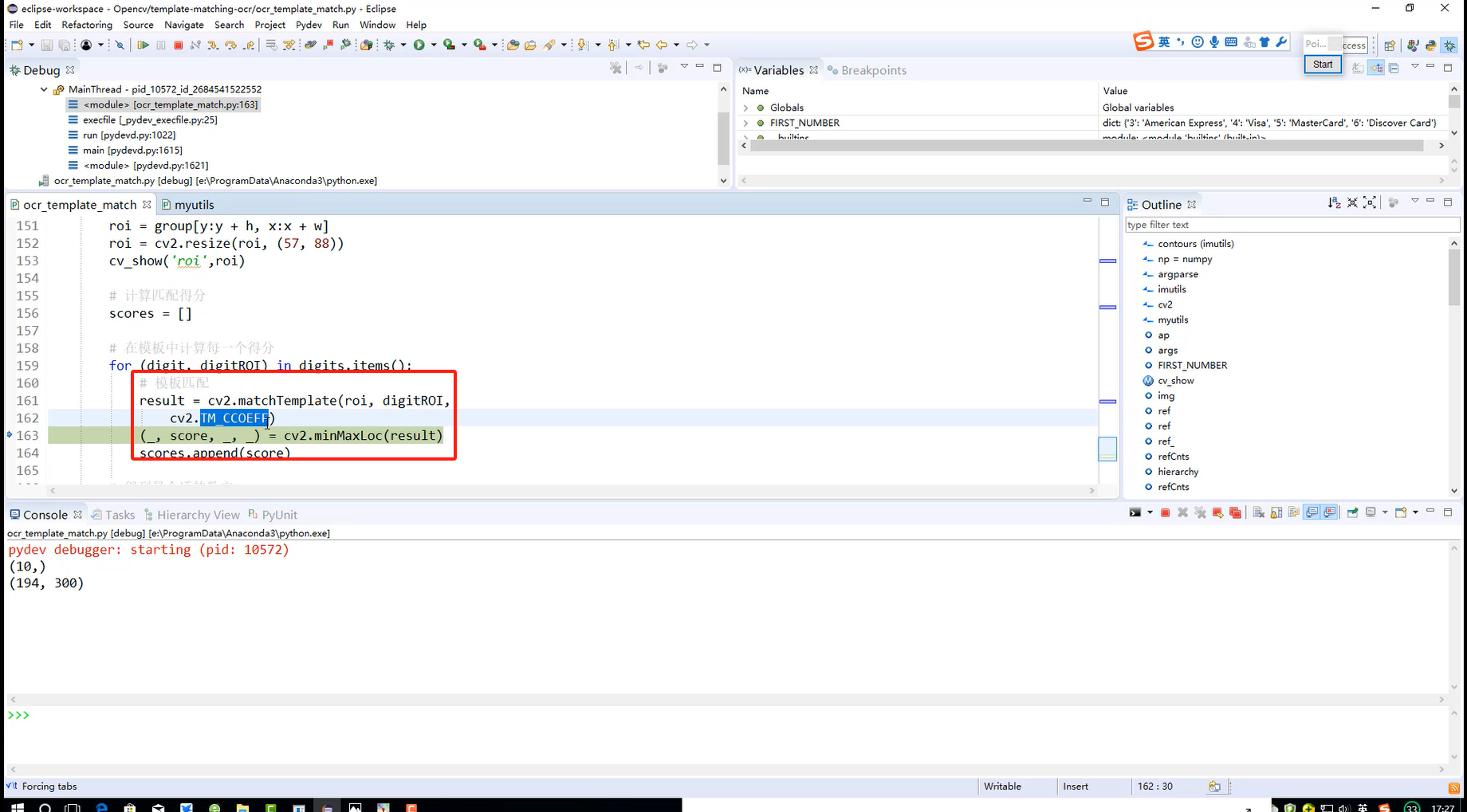Toggle Show Logical Structure in the Variables view
This screenshot has width=1467, height=812.
[1376, 68]
